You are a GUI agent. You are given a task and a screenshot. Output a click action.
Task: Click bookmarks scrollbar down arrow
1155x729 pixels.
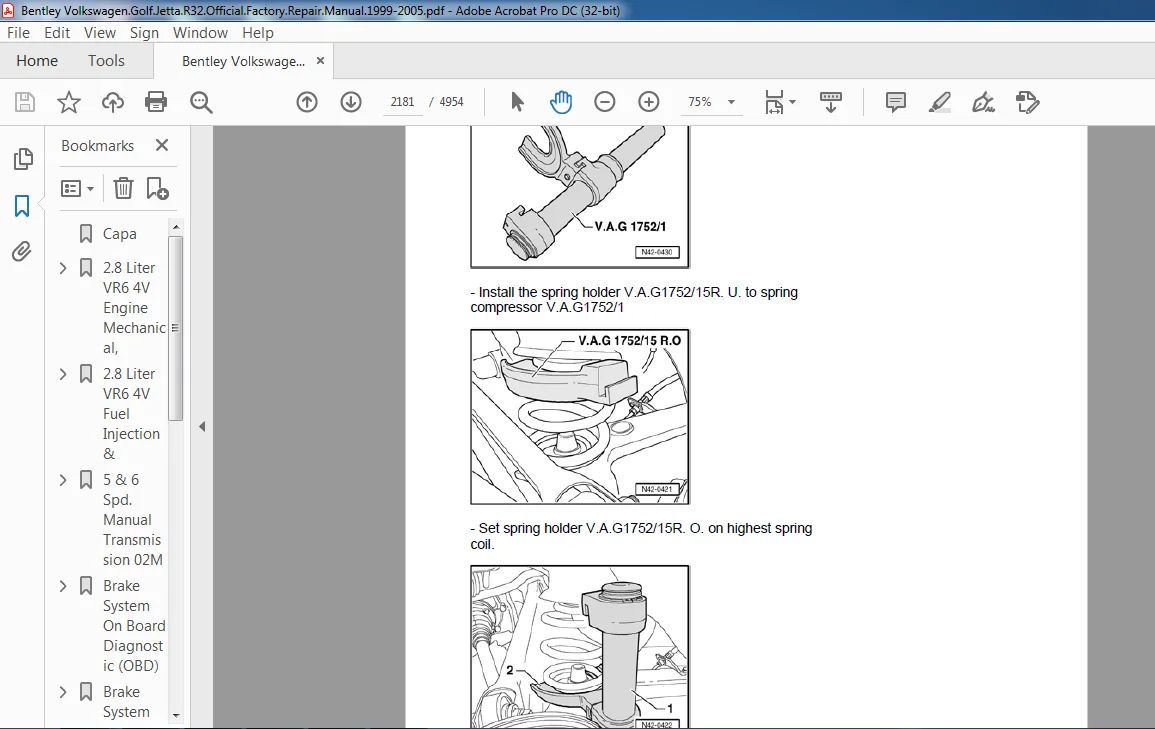point(175,715)
